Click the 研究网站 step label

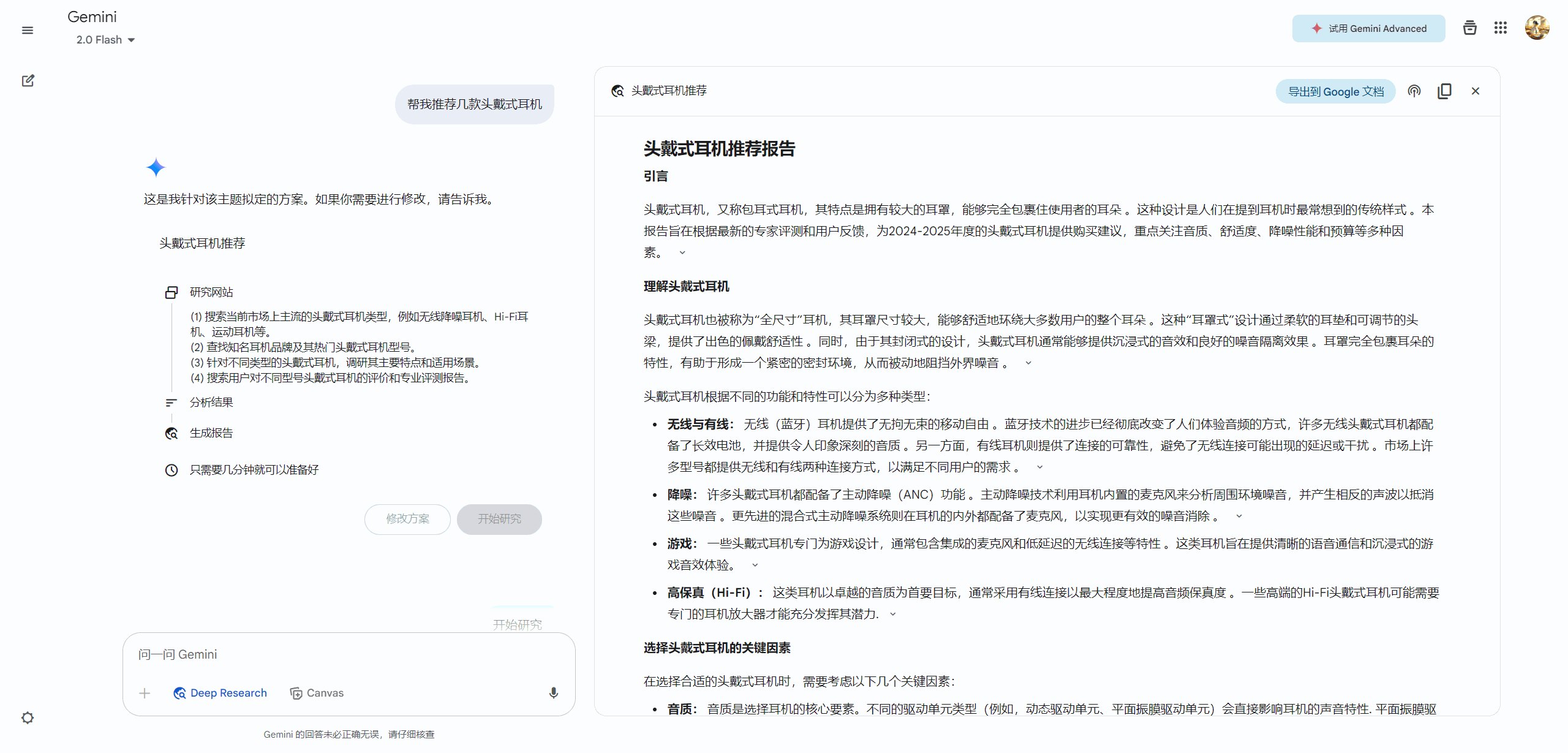[211, 292]
